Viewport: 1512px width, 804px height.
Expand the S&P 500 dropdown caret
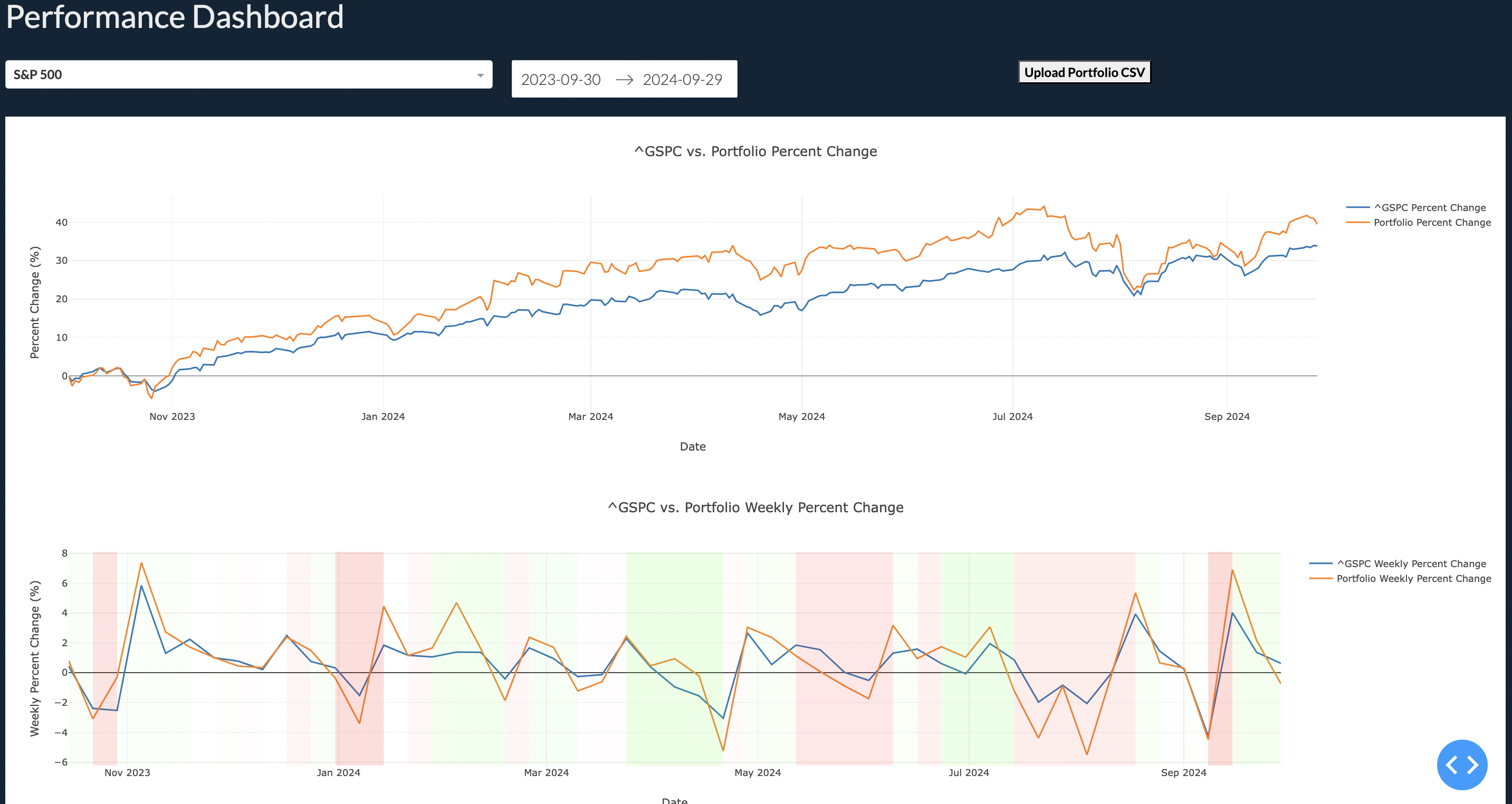click(480, 75)
